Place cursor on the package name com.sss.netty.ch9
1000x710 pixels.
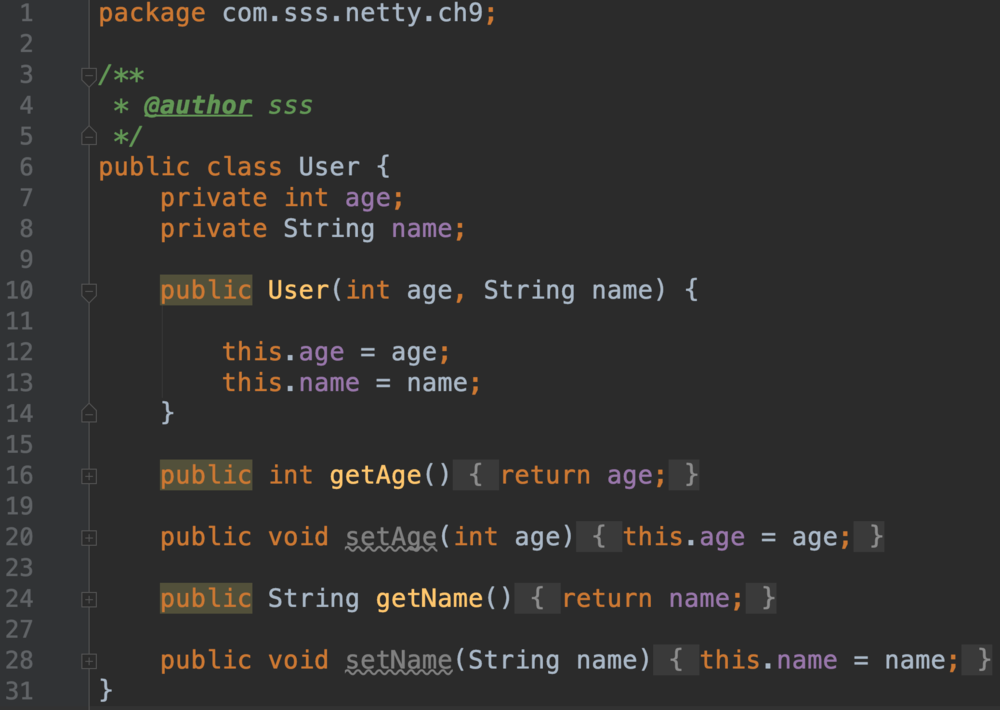point(353,15)
